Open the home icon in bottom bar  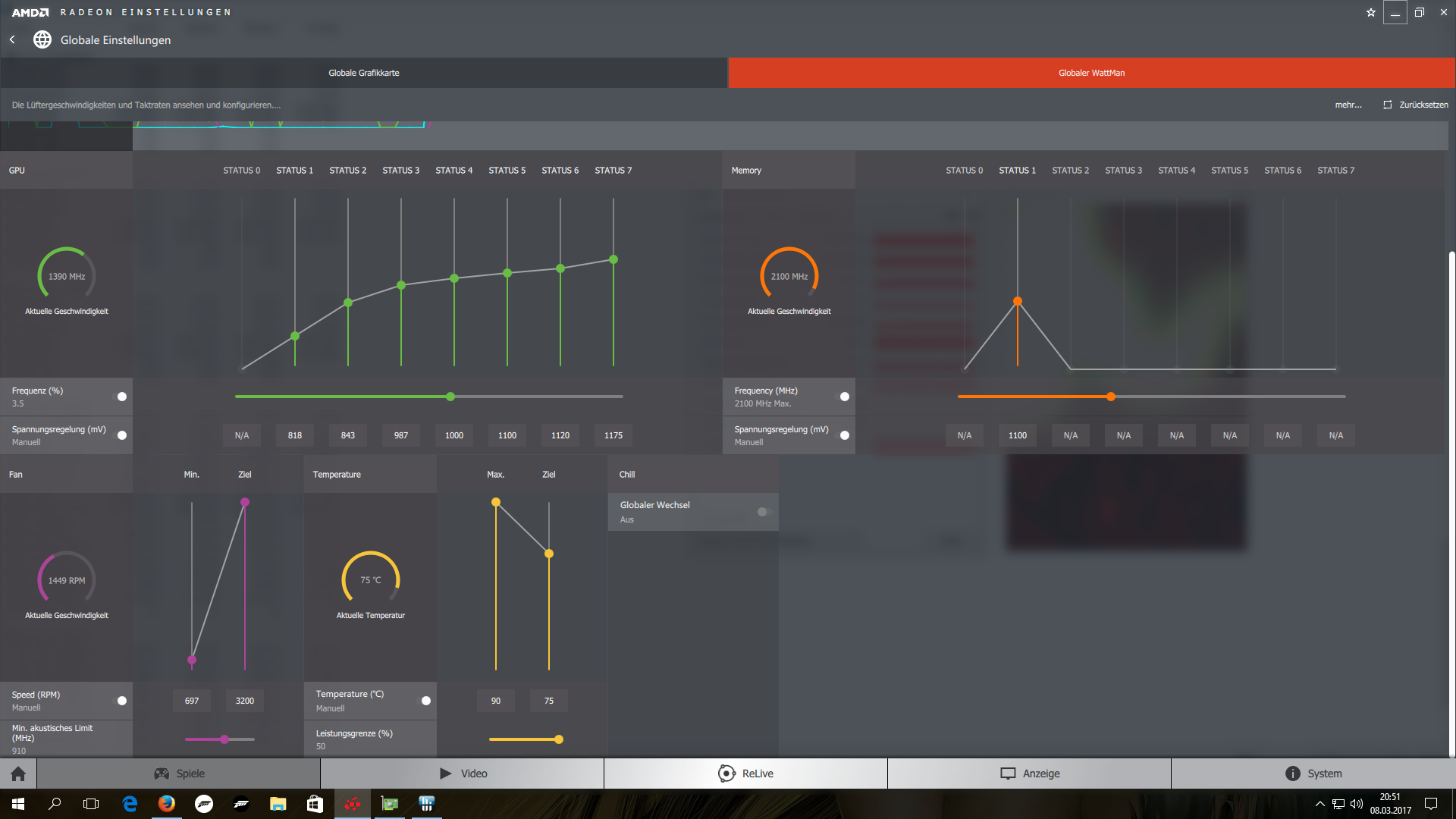pos(18,773)
